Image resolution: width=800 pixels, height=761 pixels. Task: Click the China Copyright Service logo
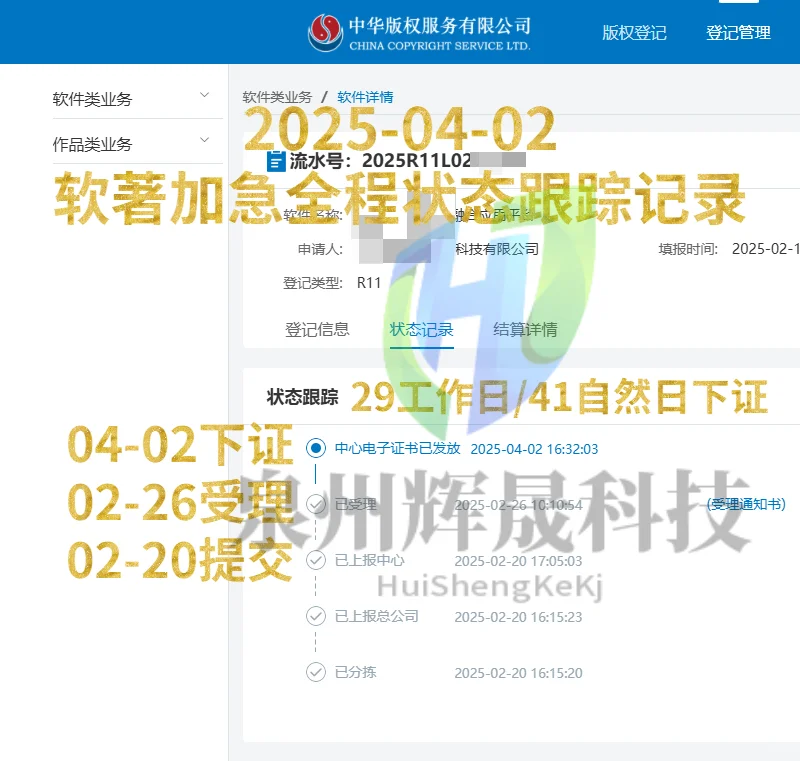pos(324,30)
